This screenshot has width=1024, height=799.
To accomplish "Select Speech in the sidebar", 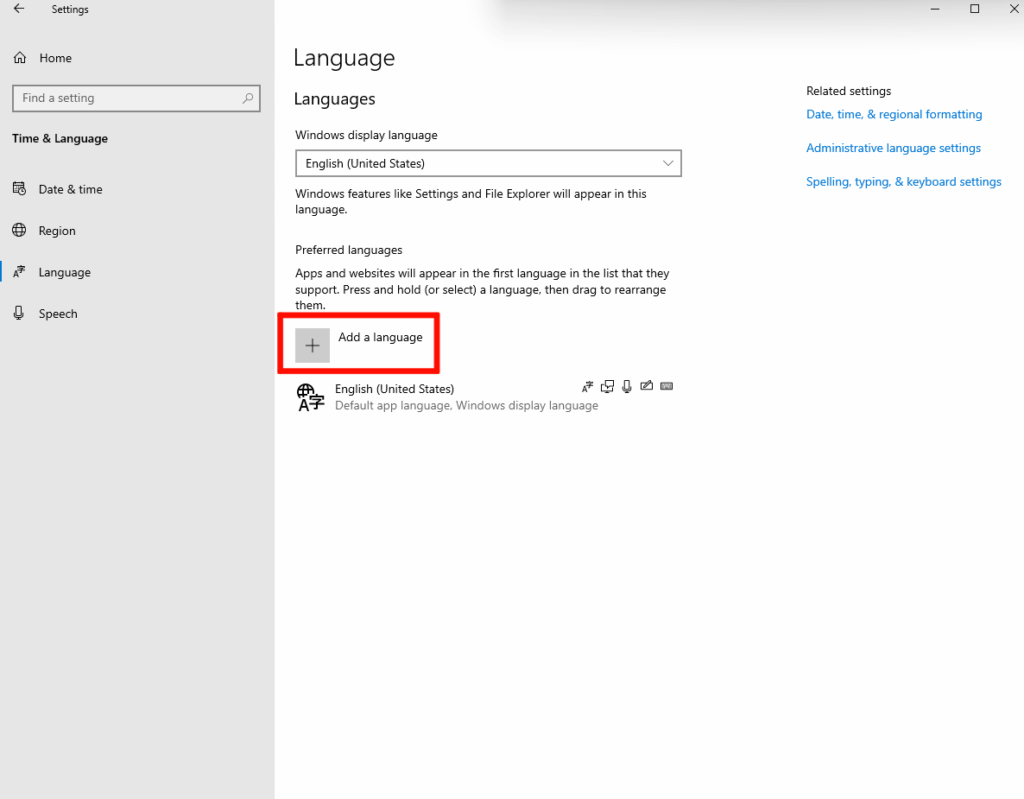I will (57, 314).
